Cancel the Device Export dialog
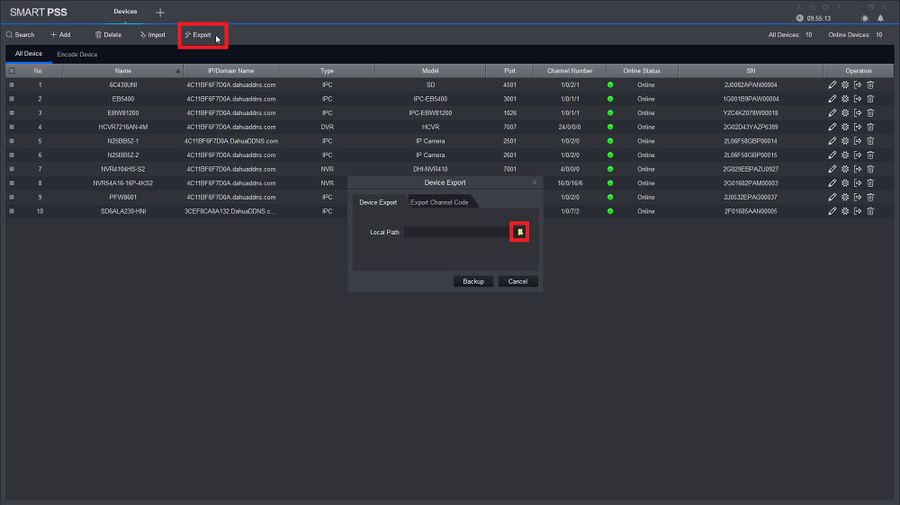Screen dimensions: 900x505 pyautogui.click(x=517, y=281)
